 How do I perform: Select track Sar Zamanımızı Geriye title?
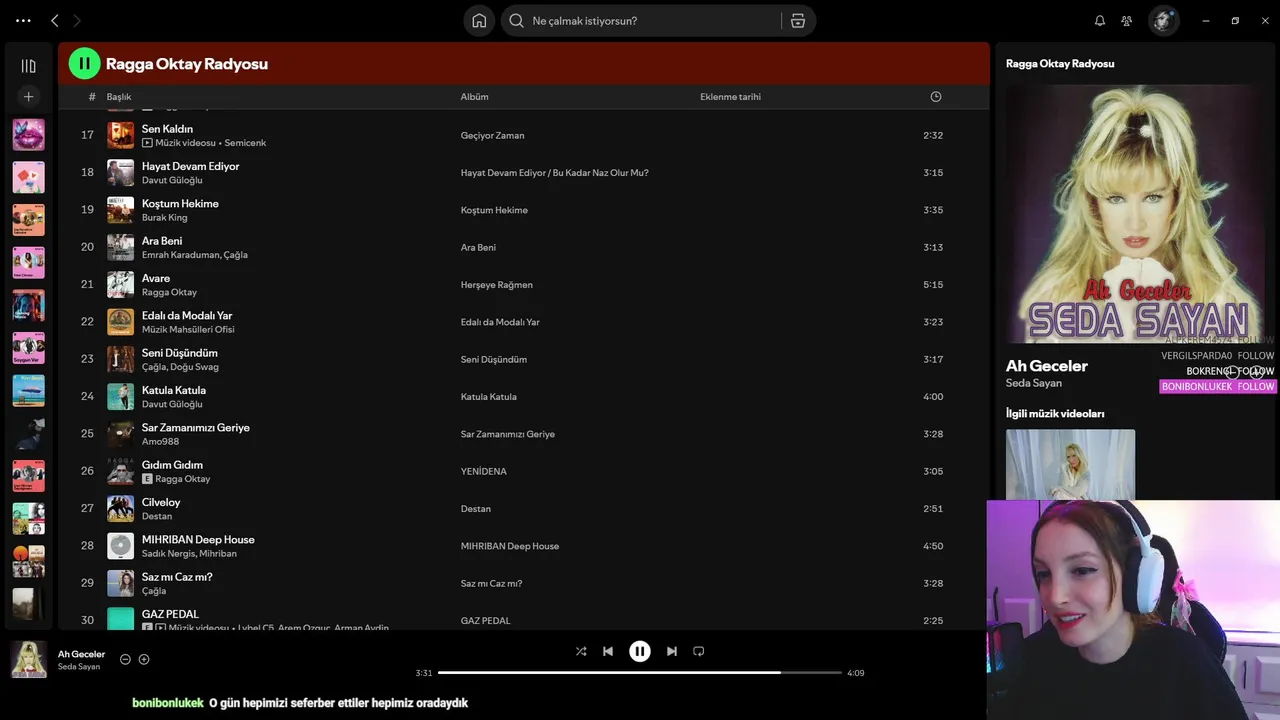tap(196, 428)
